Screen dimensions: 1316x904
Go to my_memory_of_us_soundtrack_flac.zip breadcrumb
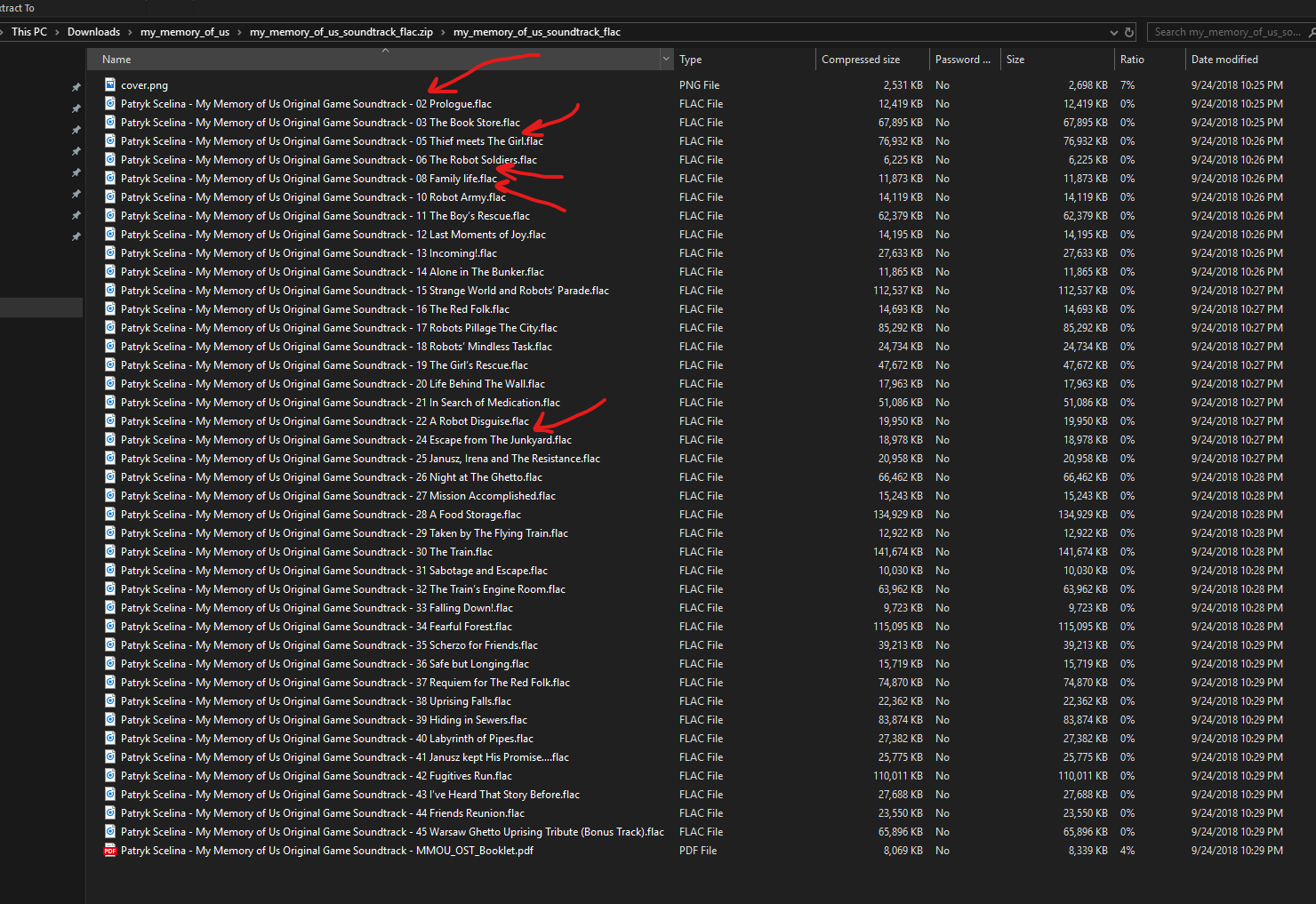(x=341, y=32)
